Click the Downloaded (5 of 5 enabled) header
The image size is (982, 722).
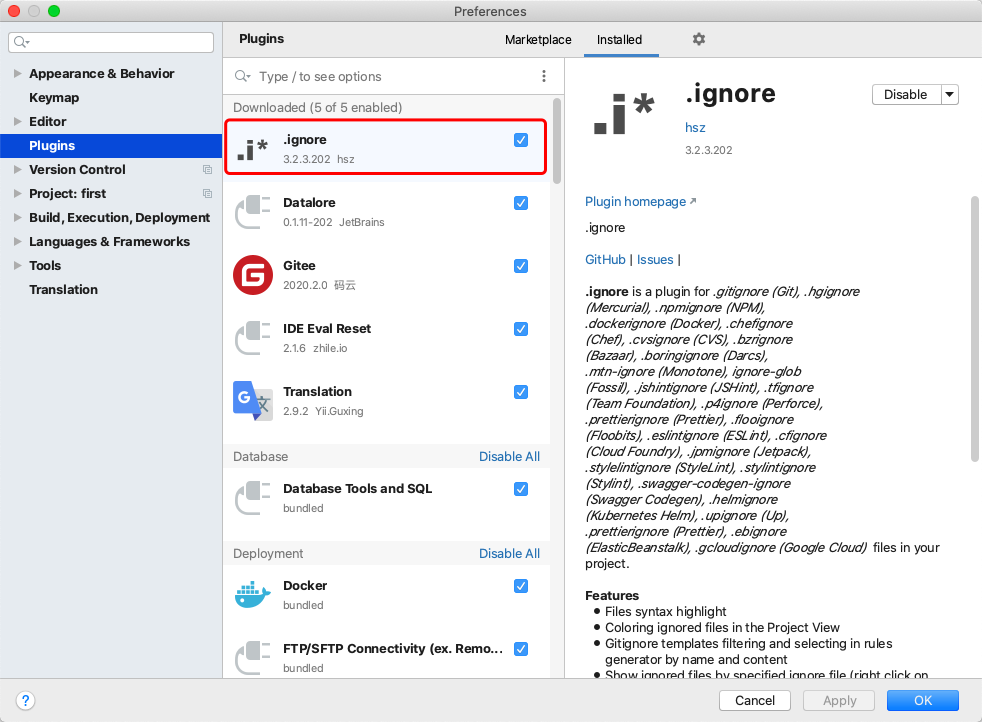point(318,107)
